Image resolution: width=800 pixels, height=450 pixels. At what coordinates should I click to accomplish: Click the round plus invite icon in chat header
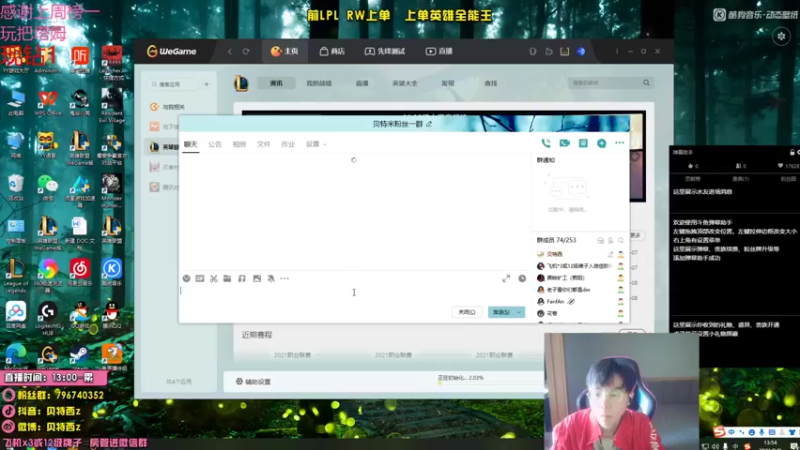tap(602, 143)
